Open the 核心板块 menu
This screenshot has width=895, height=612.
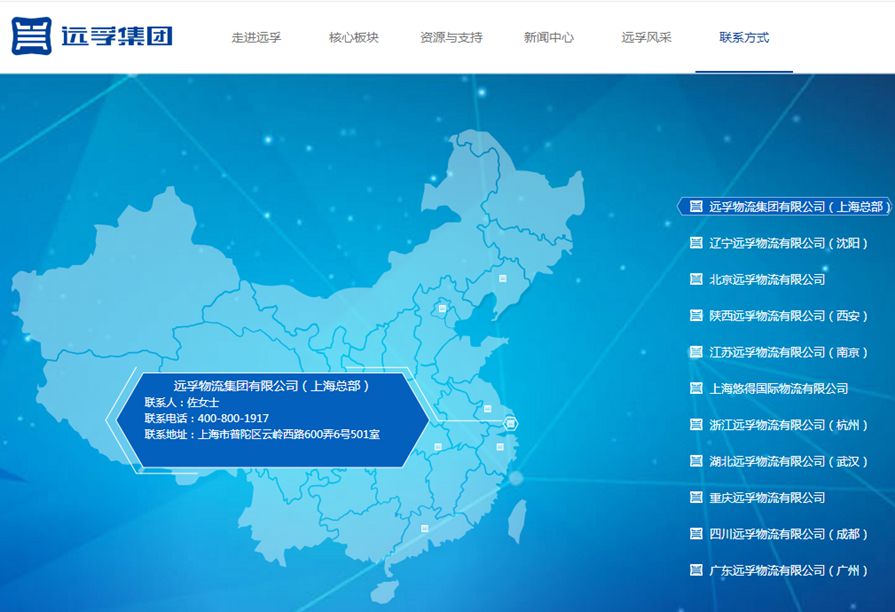[354, 38]
